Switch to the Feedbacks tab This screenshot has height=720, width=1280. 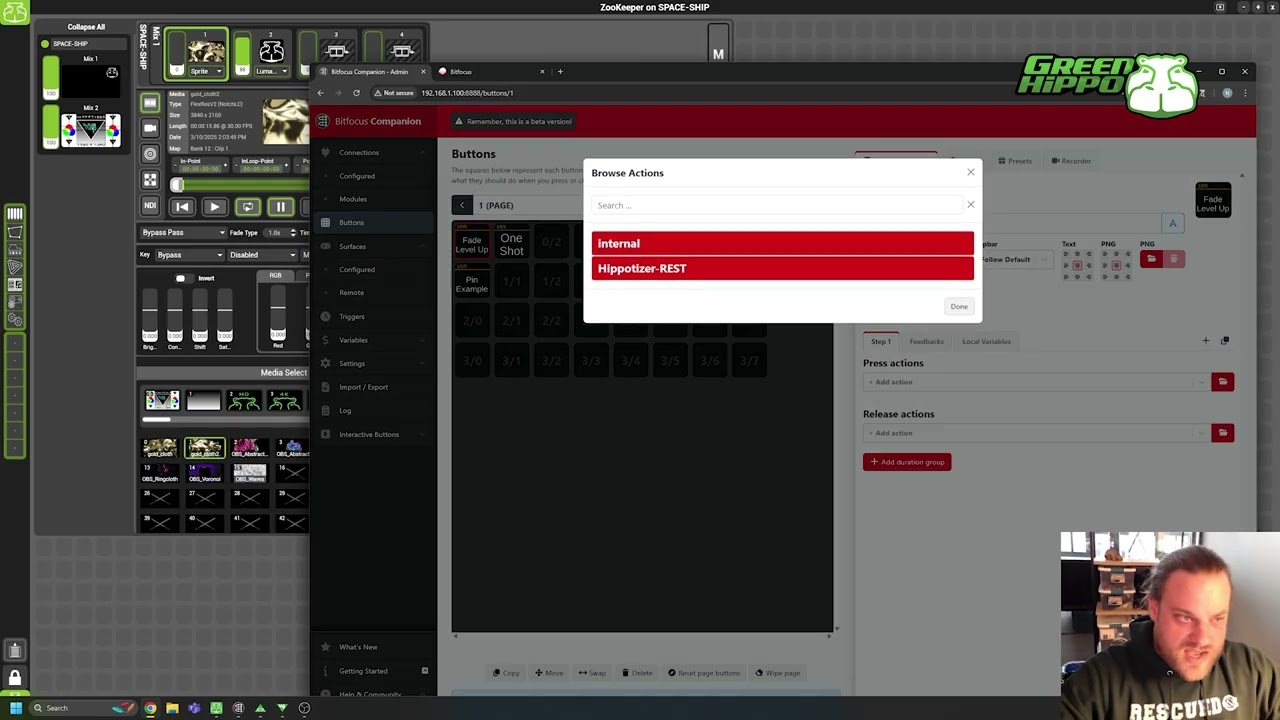pyautogui.click(x=926, y=341)
